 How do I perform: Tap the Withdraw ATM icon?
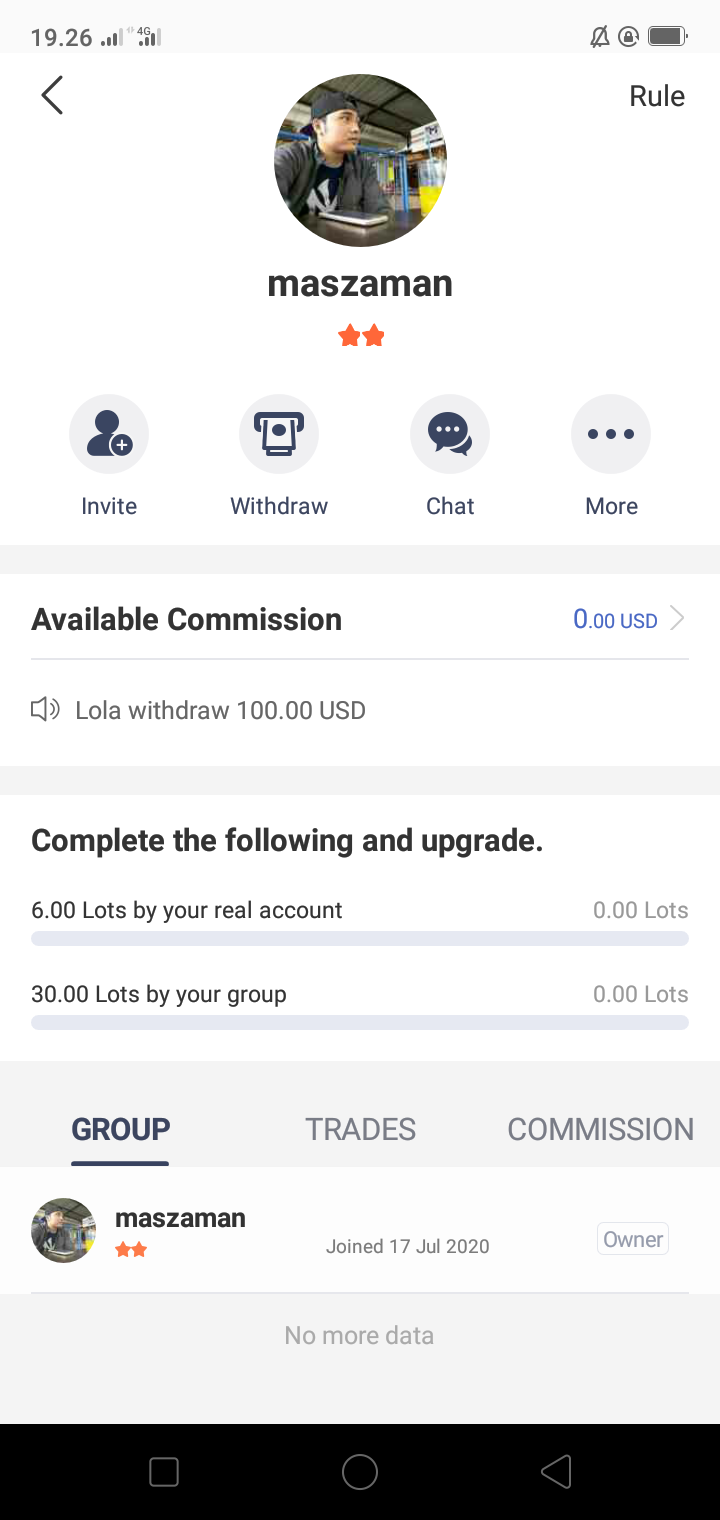[x=279, y=434]
